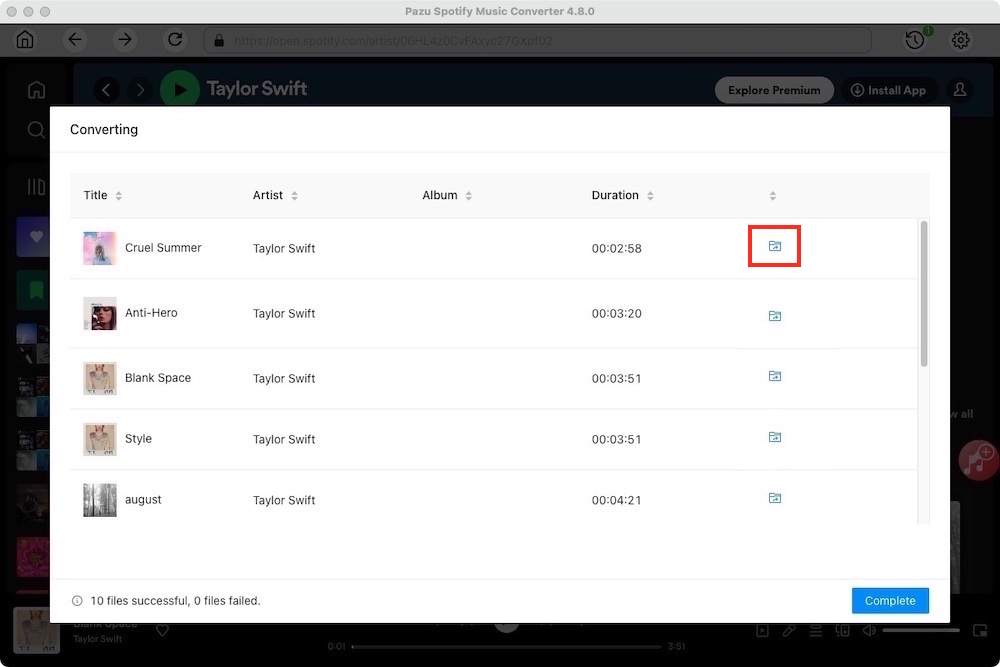This screenshot has height=667, width=1000.
Task: Click the Cruel Summer album thumbnail
Action: pos(100,248)
